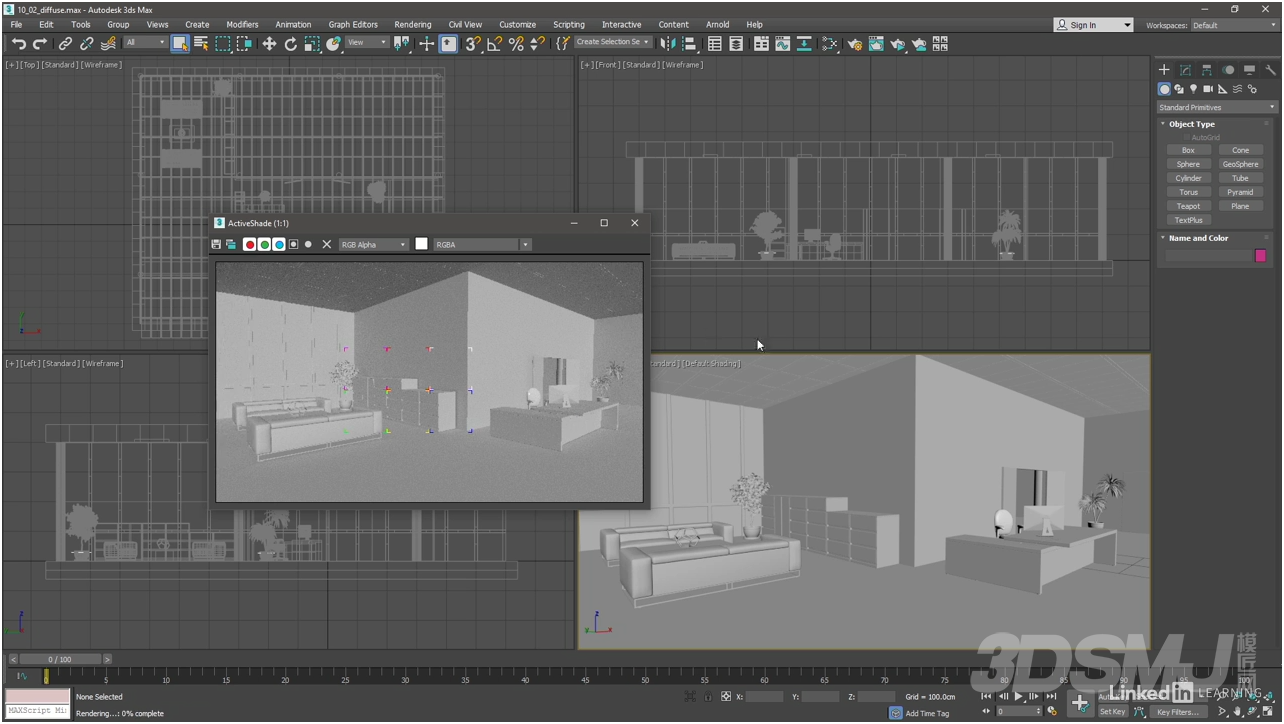Open the Civil View menu
The width and height of the screenshot is (1284, 724).
[465, 24]
